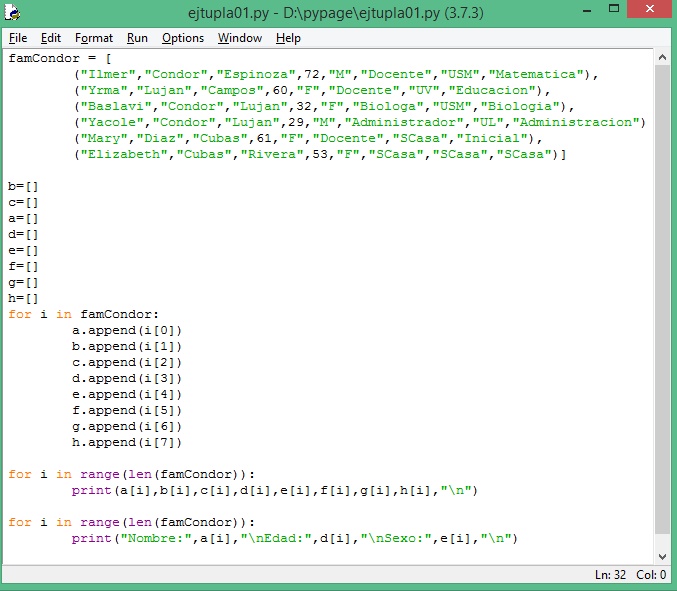The image size is (677, 591).
Task: Click the window title ejtupla01.py text
Action: tap(335, 13)
